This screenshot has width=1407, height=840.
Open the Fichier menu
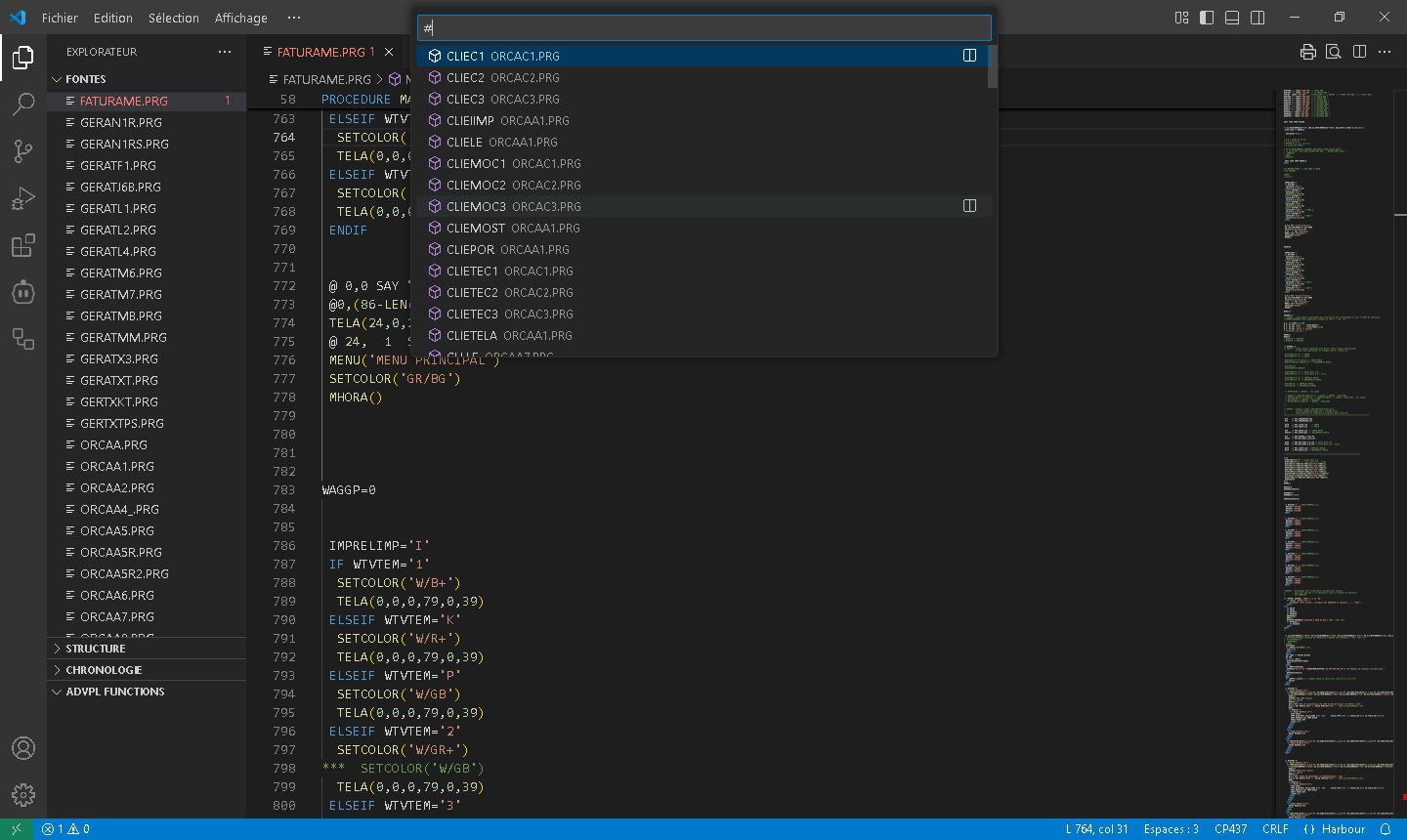[x=60, y=18]
